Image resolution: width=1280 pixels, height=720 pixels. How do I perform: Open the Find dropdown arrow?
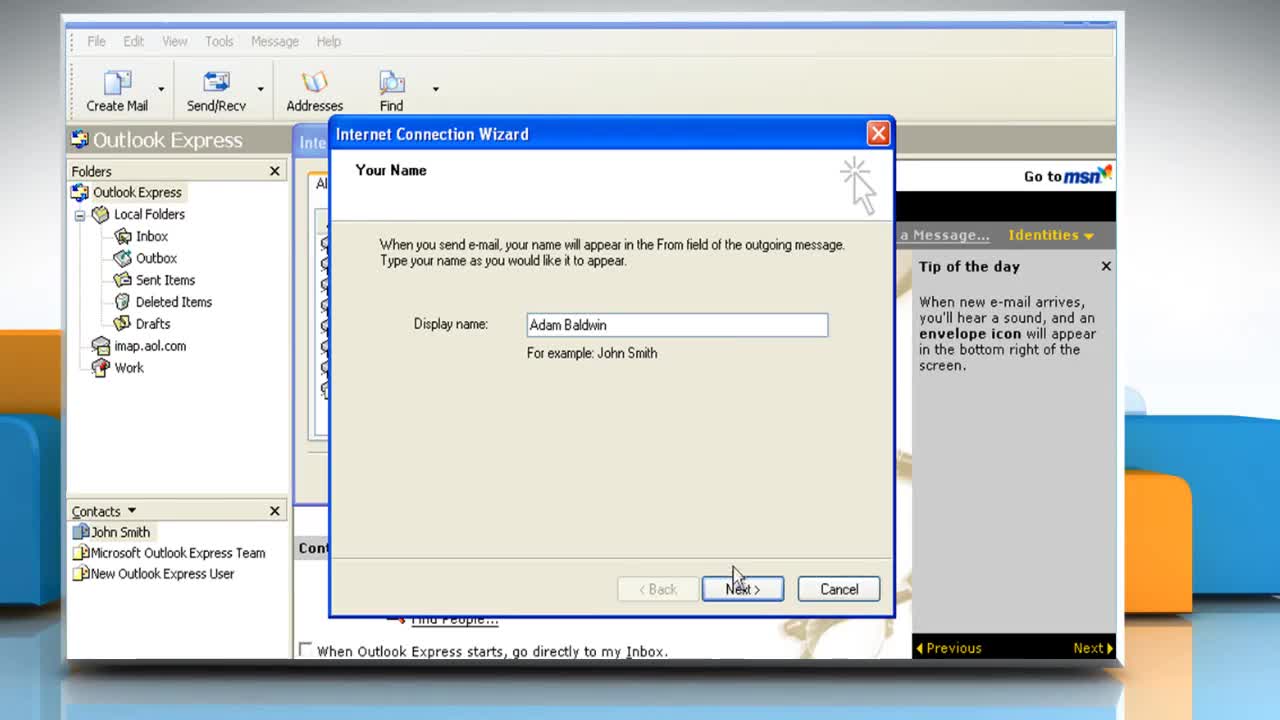(435, 89)
